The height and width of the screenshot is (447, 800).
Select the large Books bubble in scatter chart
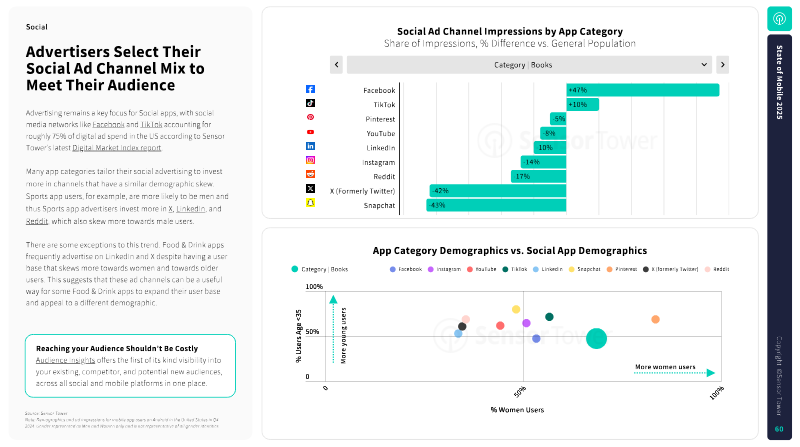point(596,338)
